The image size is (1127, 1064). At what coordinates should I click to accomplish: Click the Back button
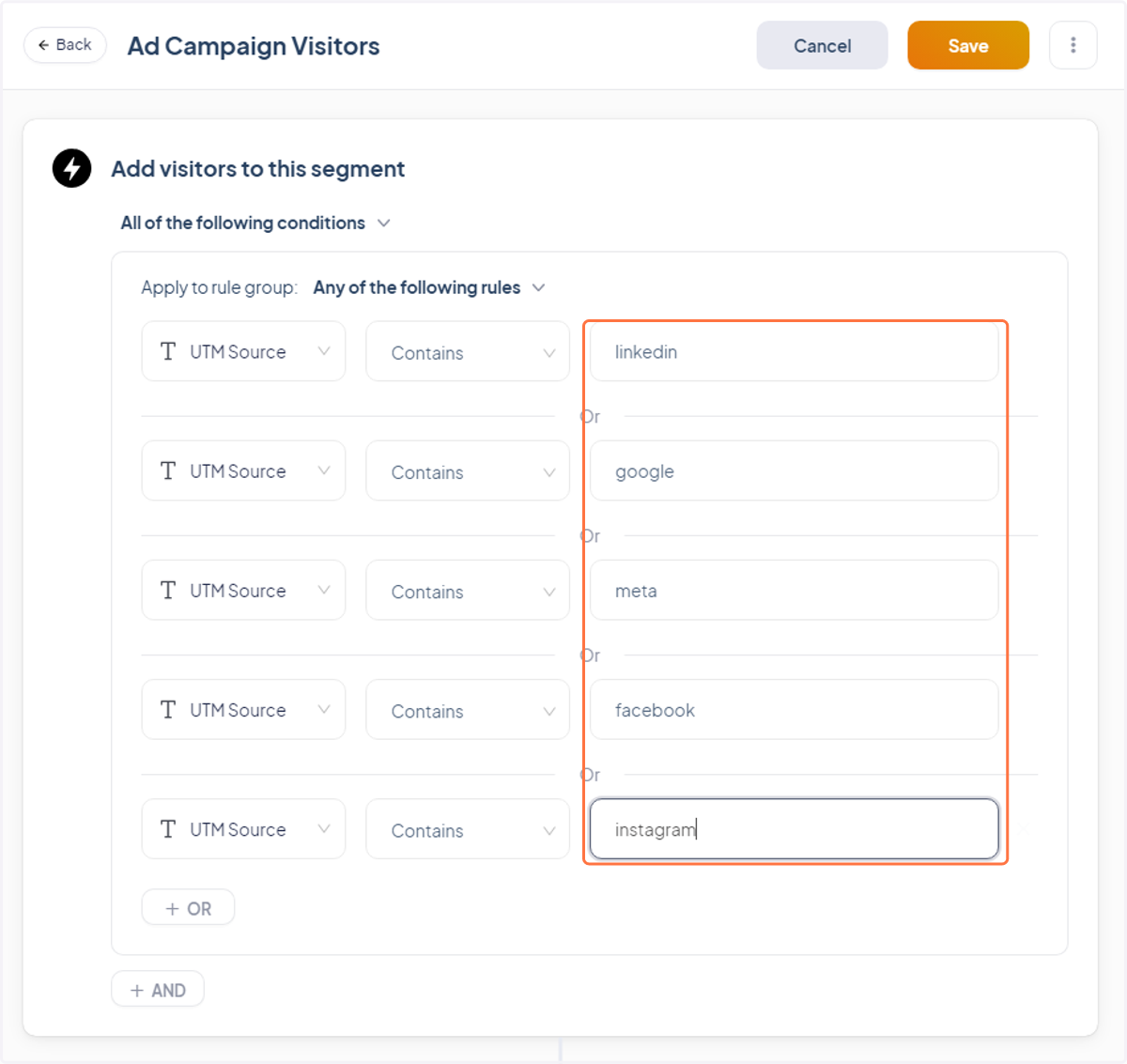tap(65, 45)
